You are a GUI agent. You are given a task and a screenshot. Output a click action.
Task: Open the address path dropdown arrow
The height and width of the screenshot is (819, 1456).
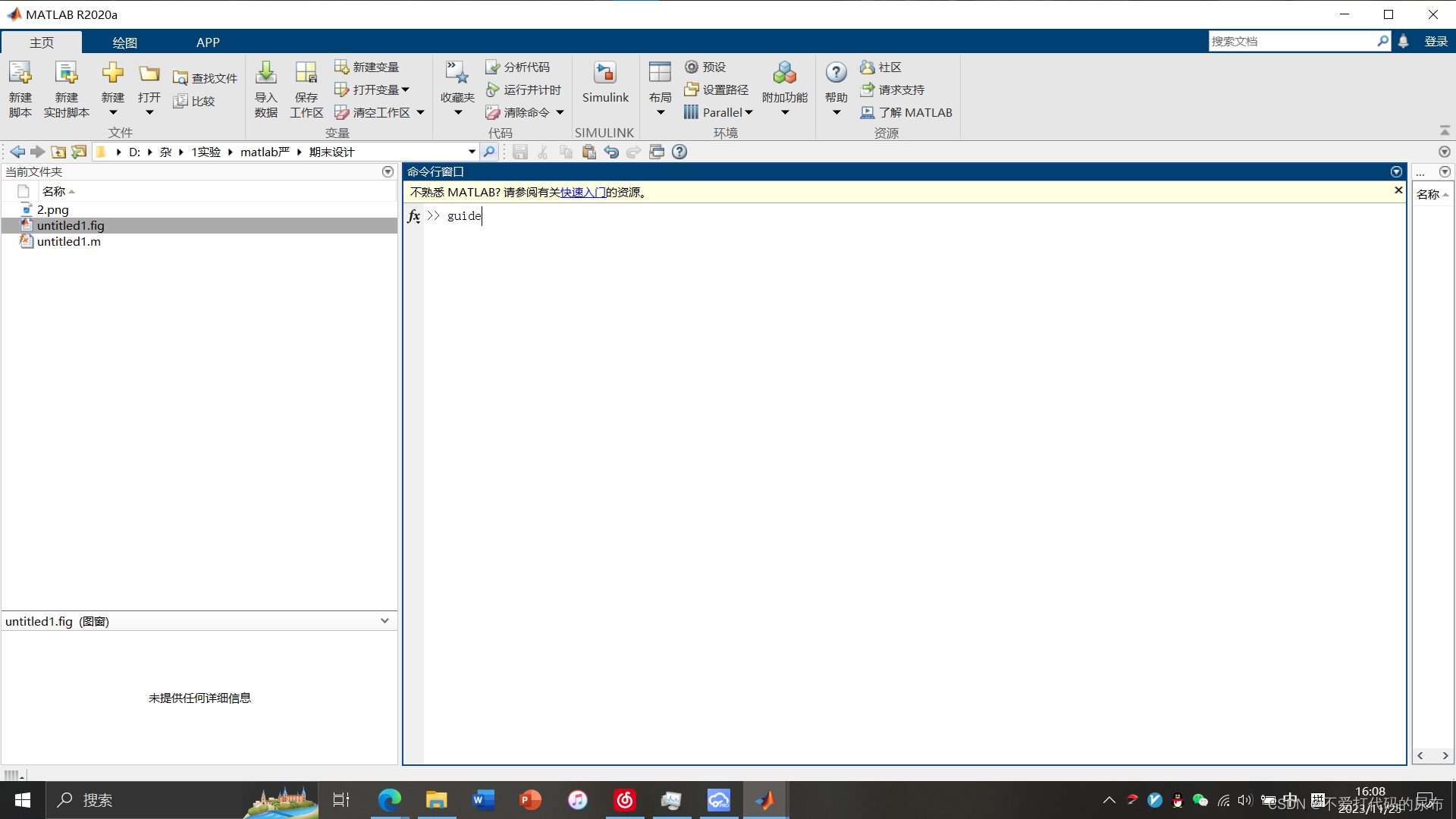(x=472, y=152)
